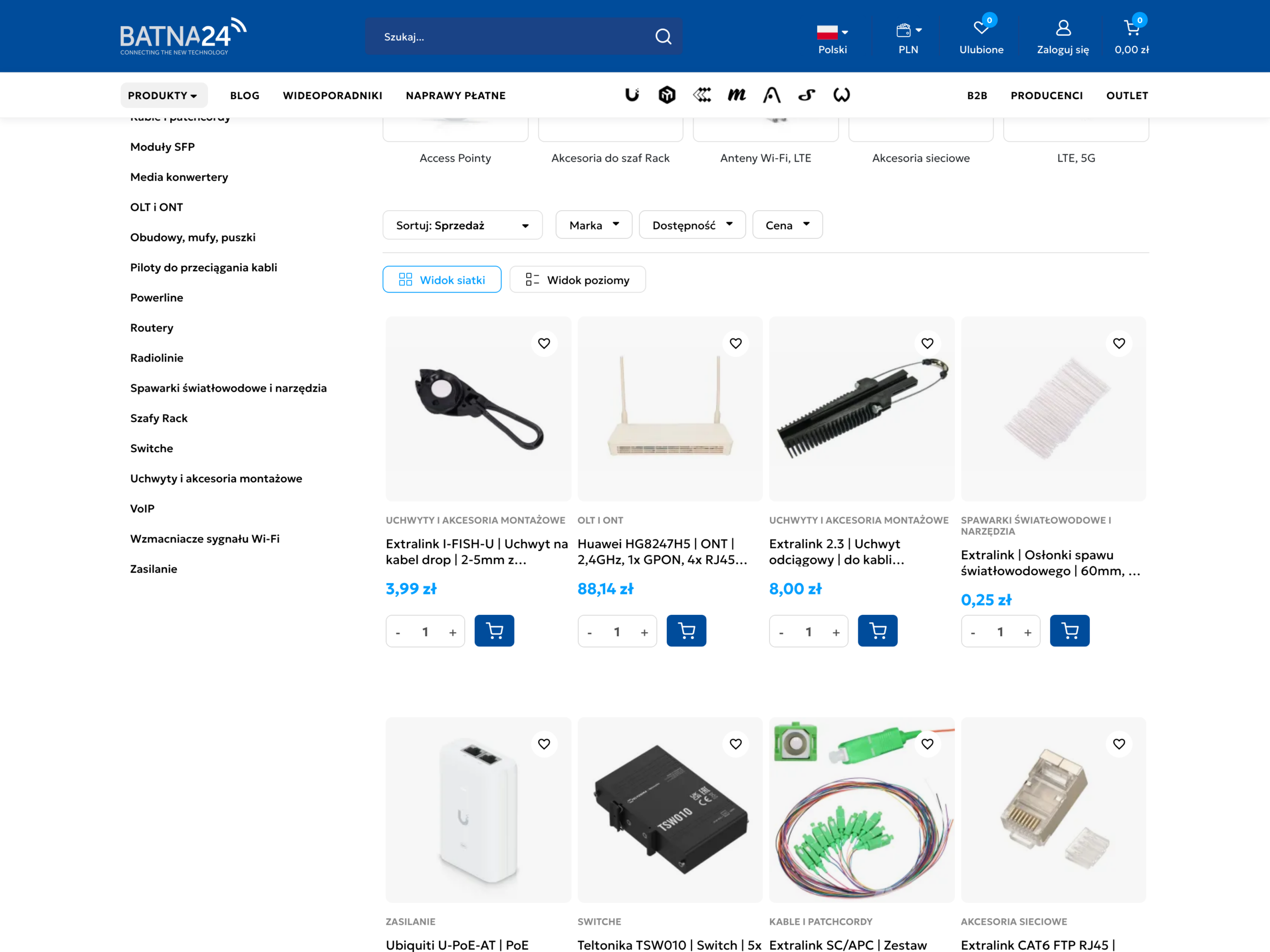
Task: Open the Cena filter dropdown
Action: (787, 225)
